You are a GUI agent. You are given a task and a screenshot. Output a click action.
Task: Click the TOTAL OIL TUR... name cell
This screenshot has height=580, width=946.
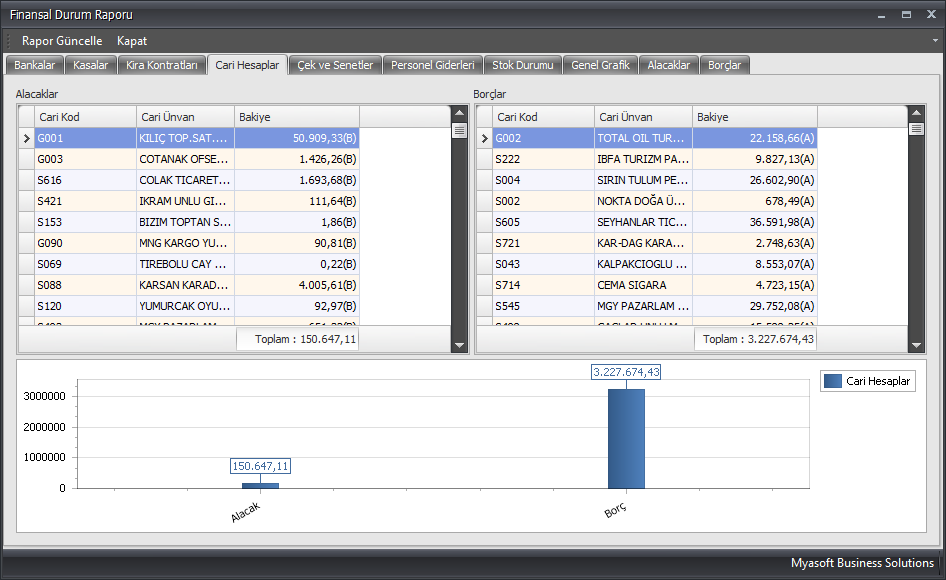643,138
